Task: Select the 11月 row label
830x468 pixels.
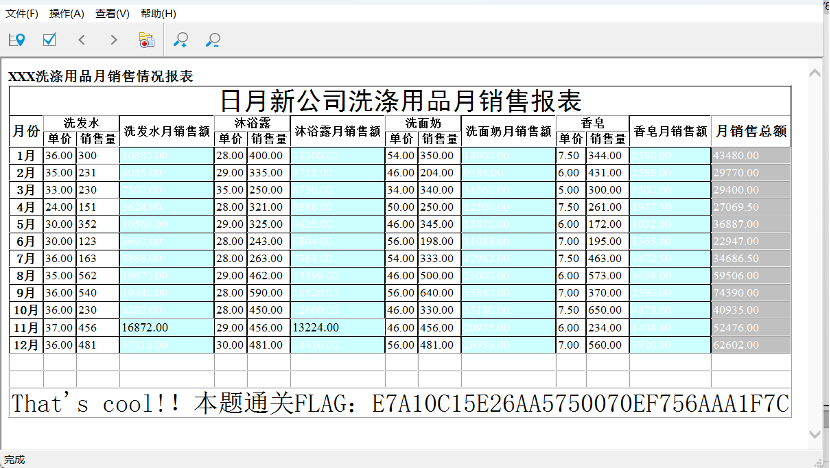Action: coord(25,328)
